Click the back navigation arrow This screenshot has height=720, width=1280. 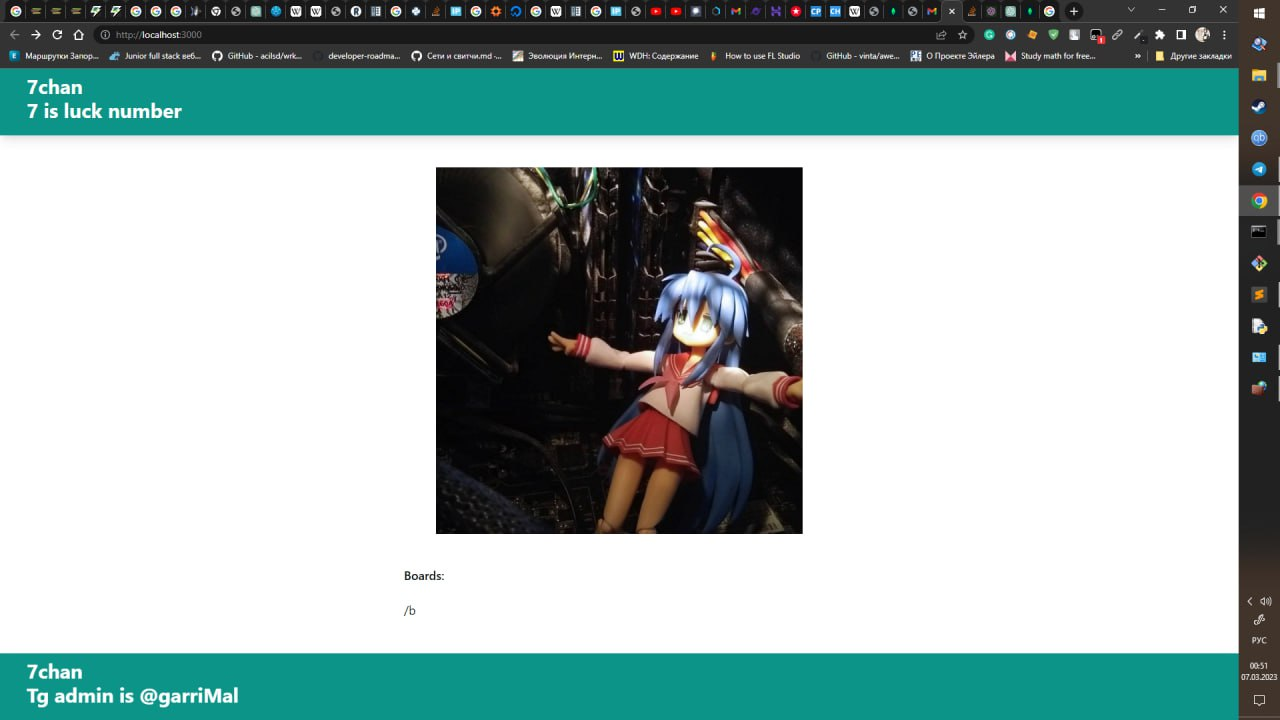(x=14, y=33)
